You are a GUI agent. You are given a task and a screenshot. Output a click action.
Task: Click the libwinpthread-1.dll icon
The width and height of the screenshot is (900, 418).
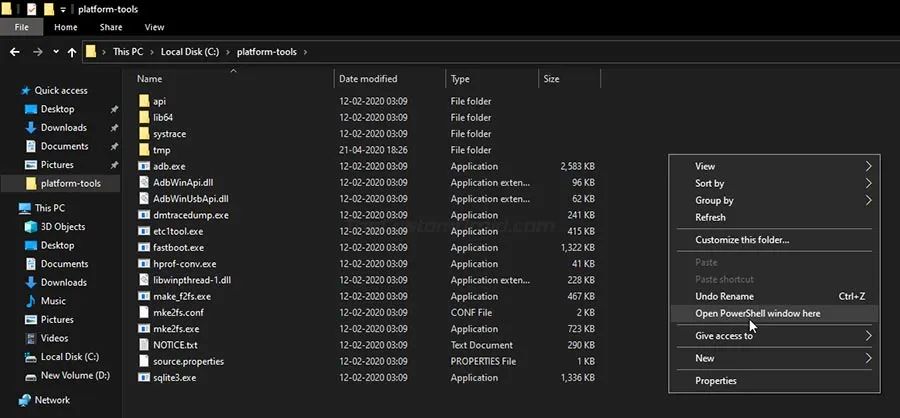point(143,280)
